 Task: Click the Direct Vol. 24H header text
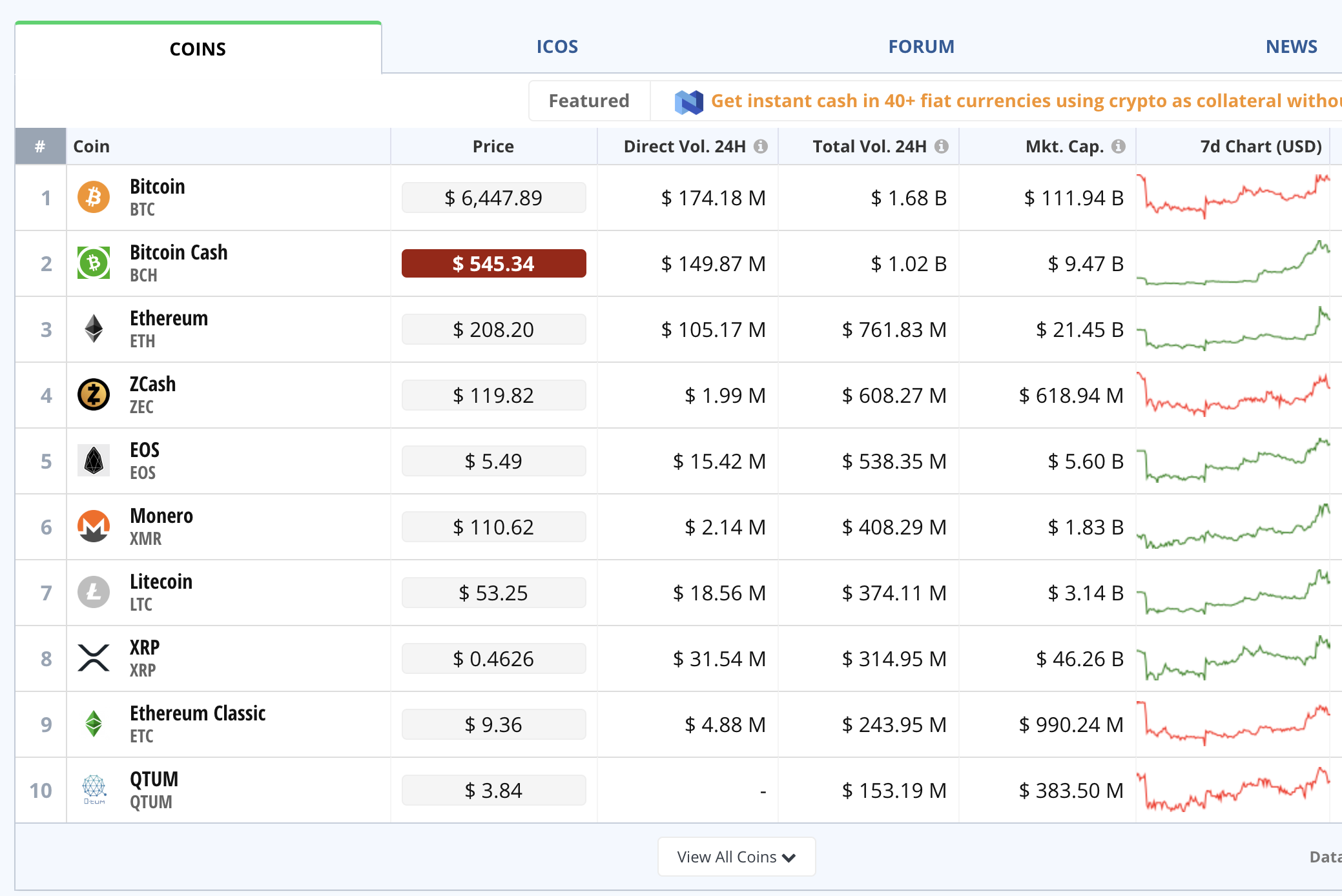(685, 147)
